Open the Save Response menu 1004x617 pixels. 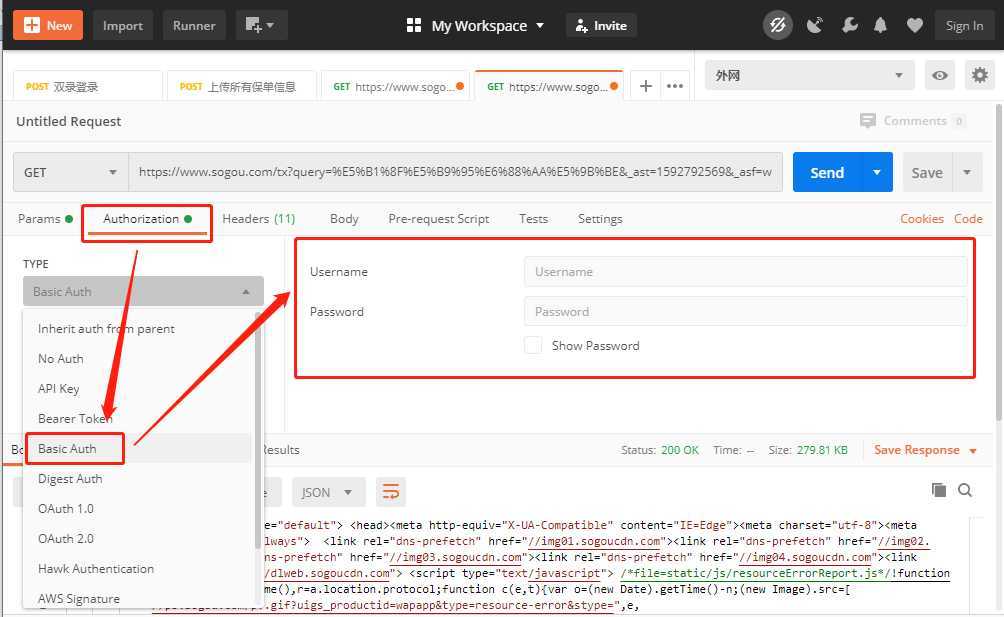point(925,450)
